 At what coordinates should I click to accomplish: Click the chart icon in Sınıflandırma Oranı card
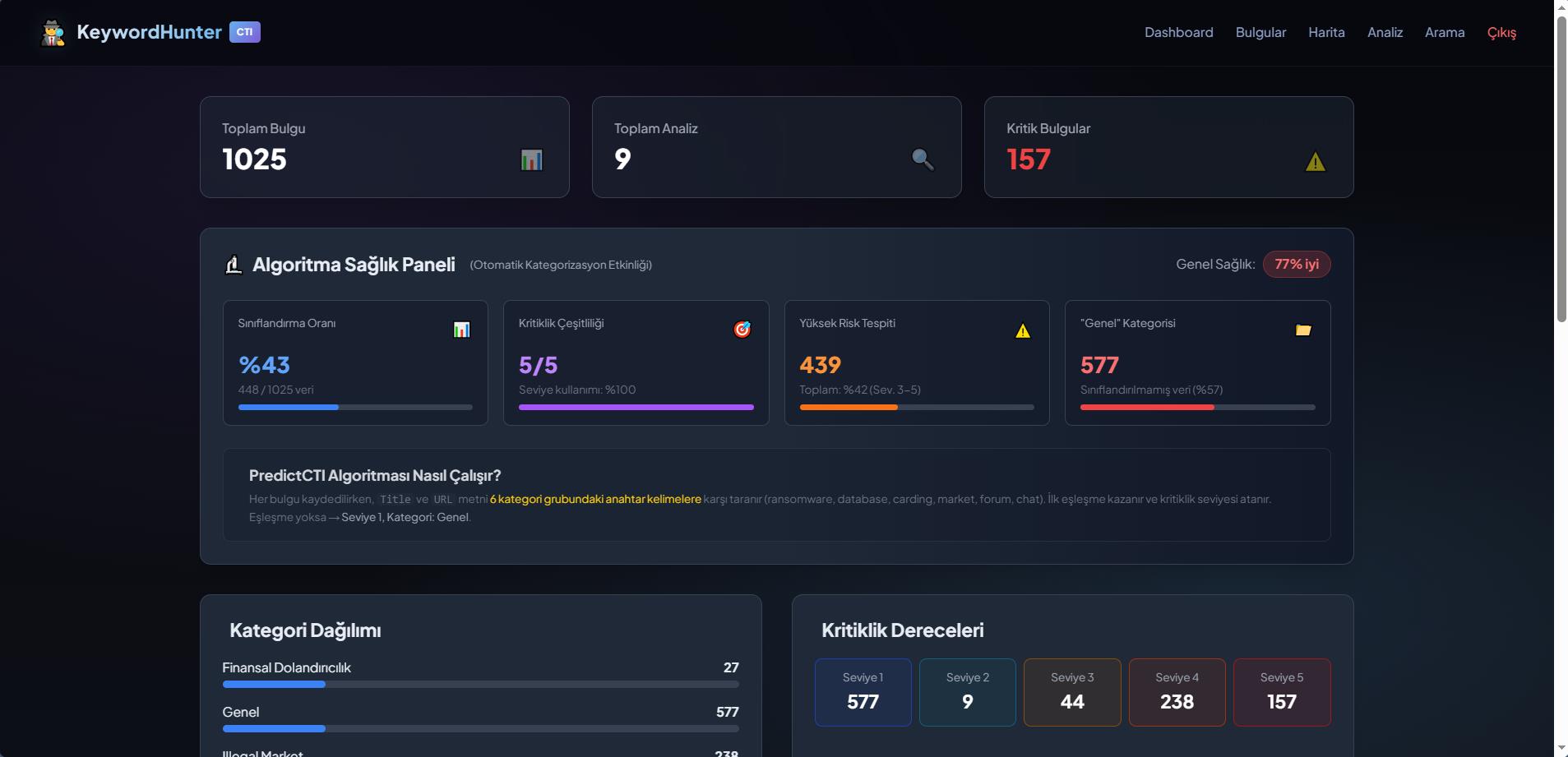point(462,330)
